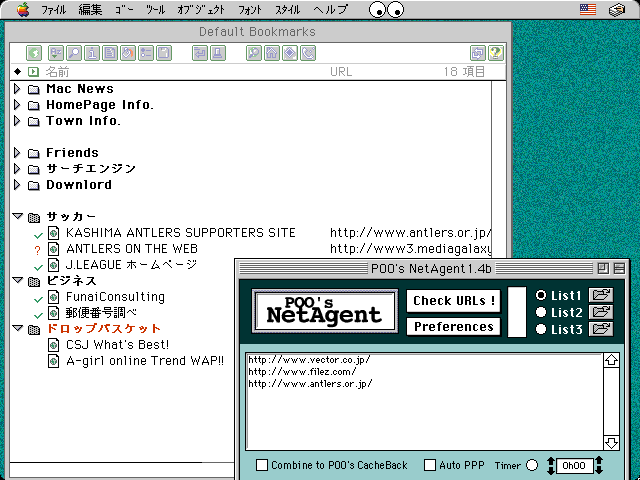Select the List2 radio button
This screenshot has width=640, height=480.
[x=541, y=312]
